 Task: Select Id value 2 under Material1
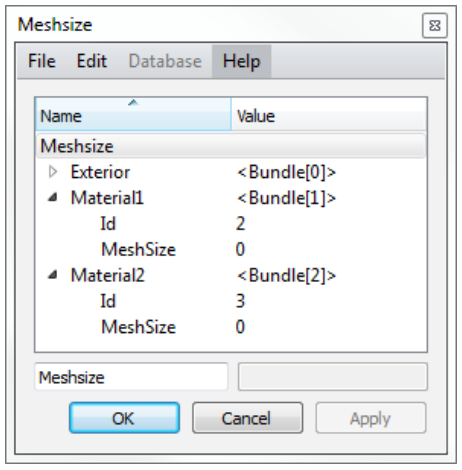coord(240,224)
